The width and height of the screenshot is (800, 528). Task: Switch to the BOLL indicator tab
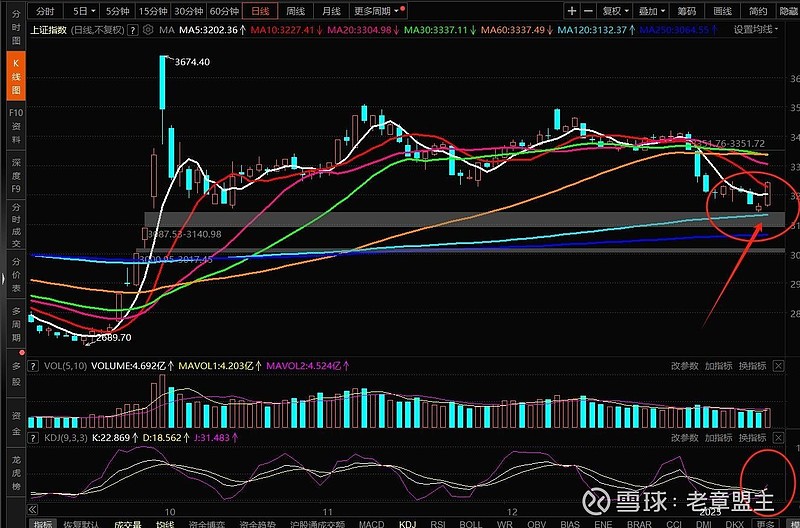pos(470,523)
